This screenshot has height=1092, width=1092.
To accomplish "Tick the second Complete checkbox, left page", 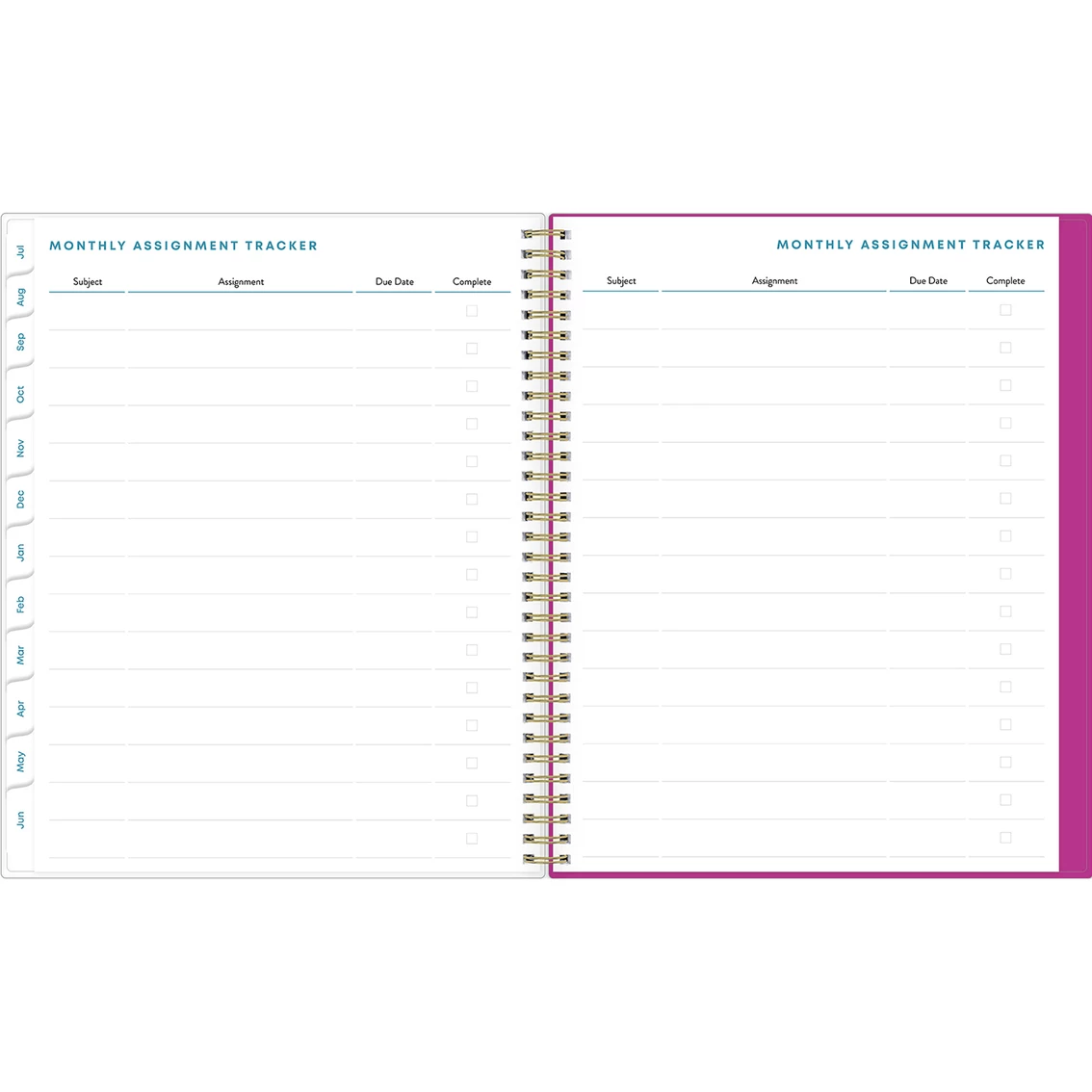I will pyautogui.click(x=472, y=349).
